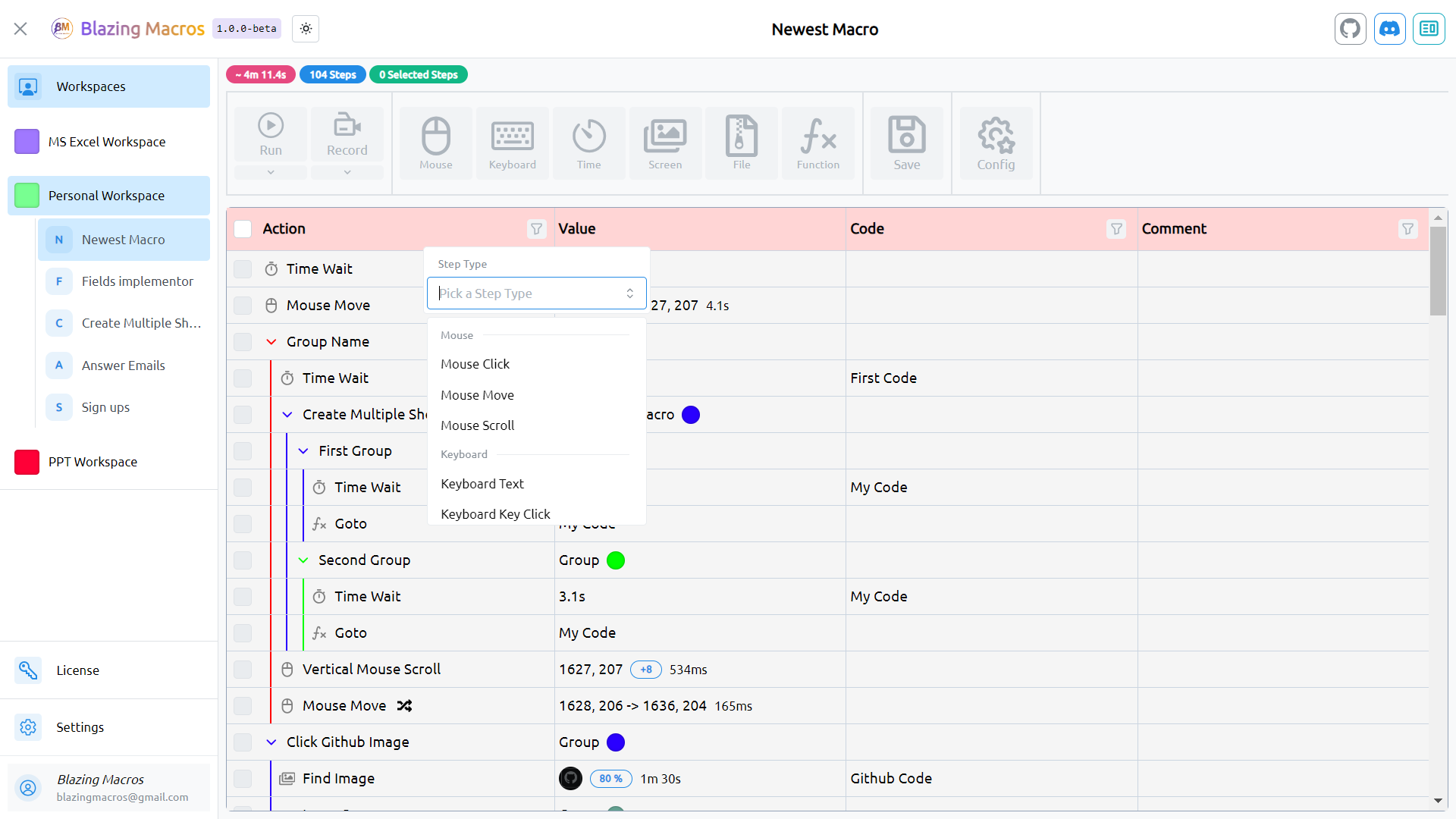Toggle select-all checkbox in Action header
1456x819 pixels.
tap(243, 229)
